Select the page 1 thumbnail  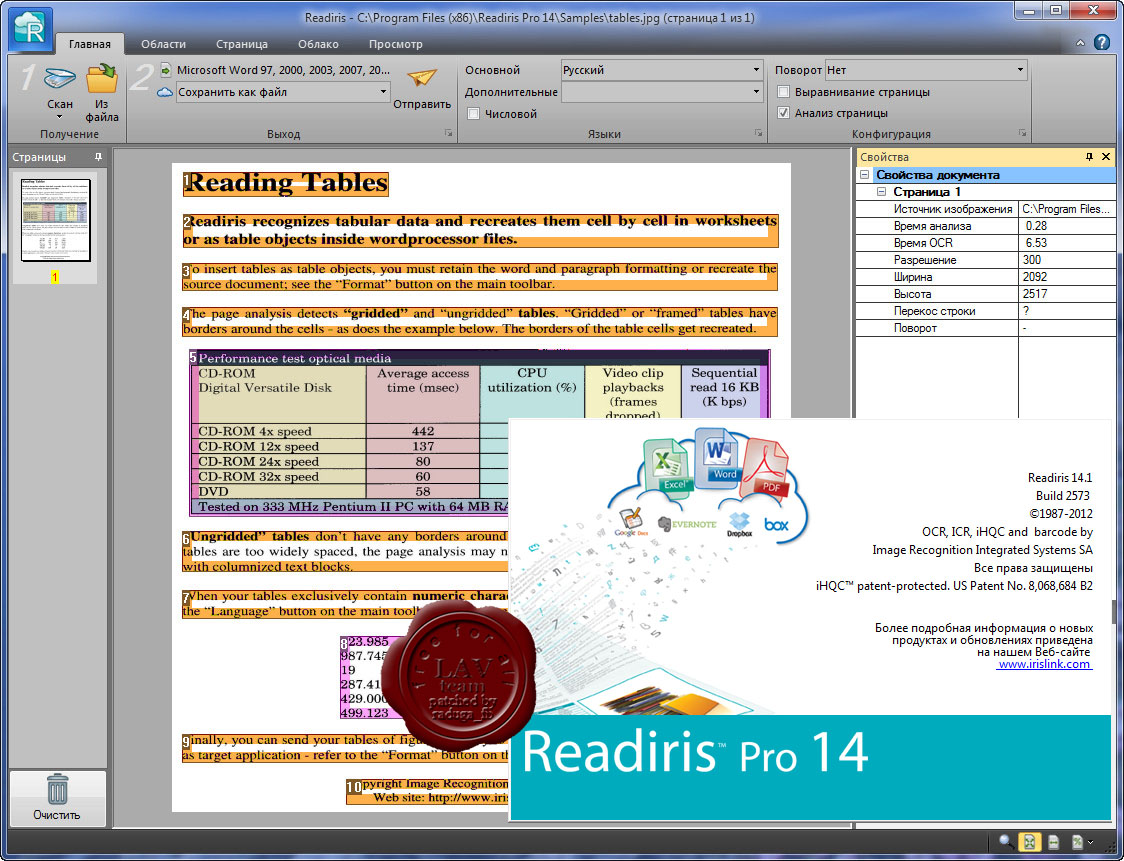(55, 220)
